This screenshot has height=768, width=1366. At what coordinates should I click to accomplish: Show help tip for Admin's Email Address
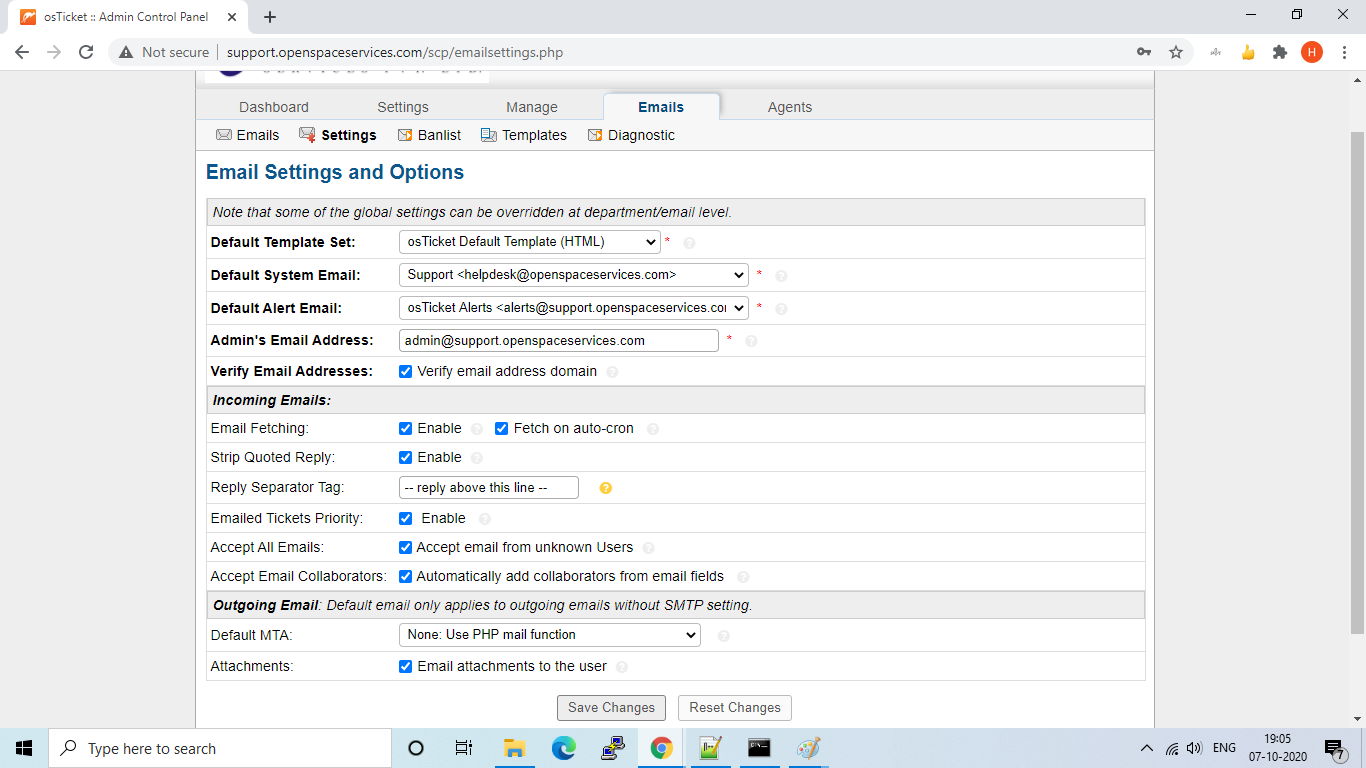pyautogui.click(x=751, y=341)
